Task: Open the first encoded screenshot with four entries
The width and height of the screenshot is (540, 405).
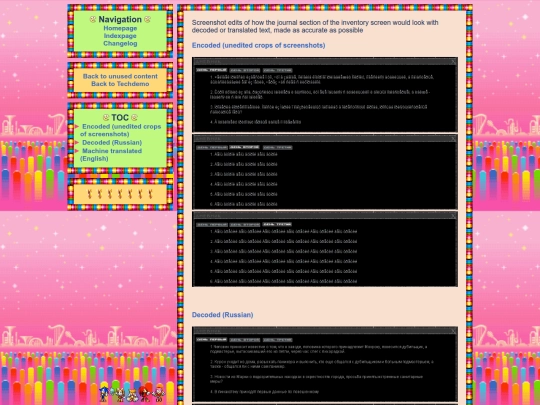Action: [325, 95]
